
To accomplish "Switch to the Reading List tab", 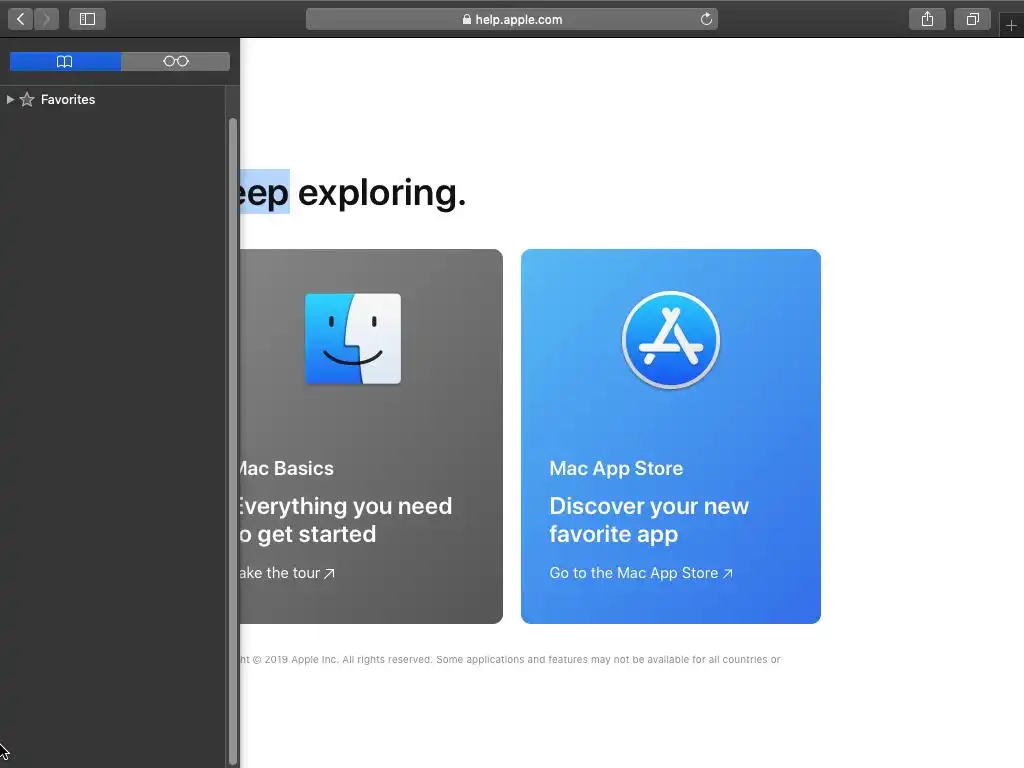I will click(x=176, y=61).
